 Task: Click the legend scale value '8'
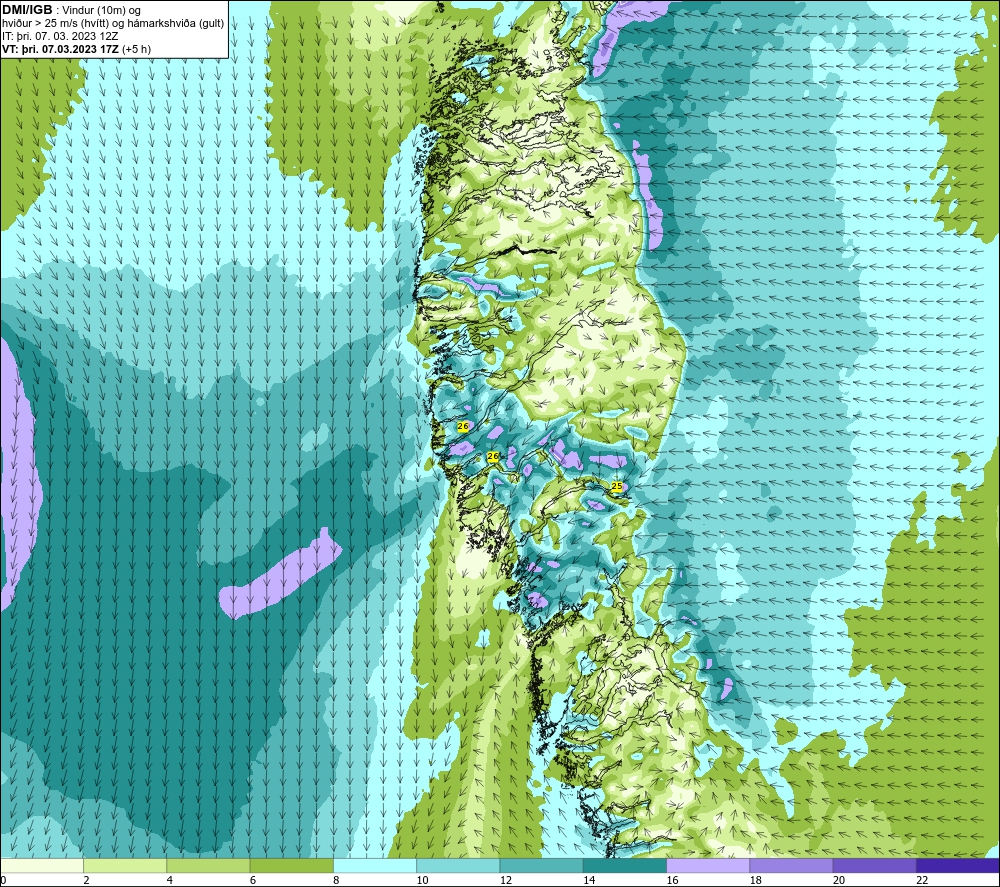point(336,880)
